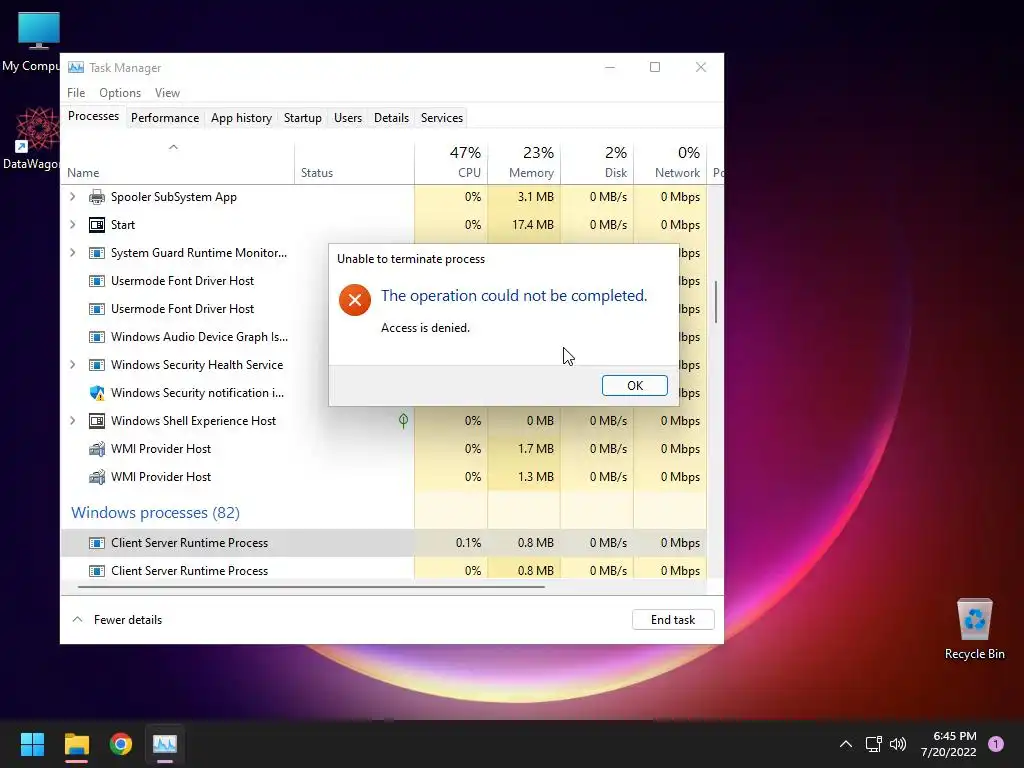Open the Options menu
The width and height of the screenshot is (1024, 768).
pos(120,93)
